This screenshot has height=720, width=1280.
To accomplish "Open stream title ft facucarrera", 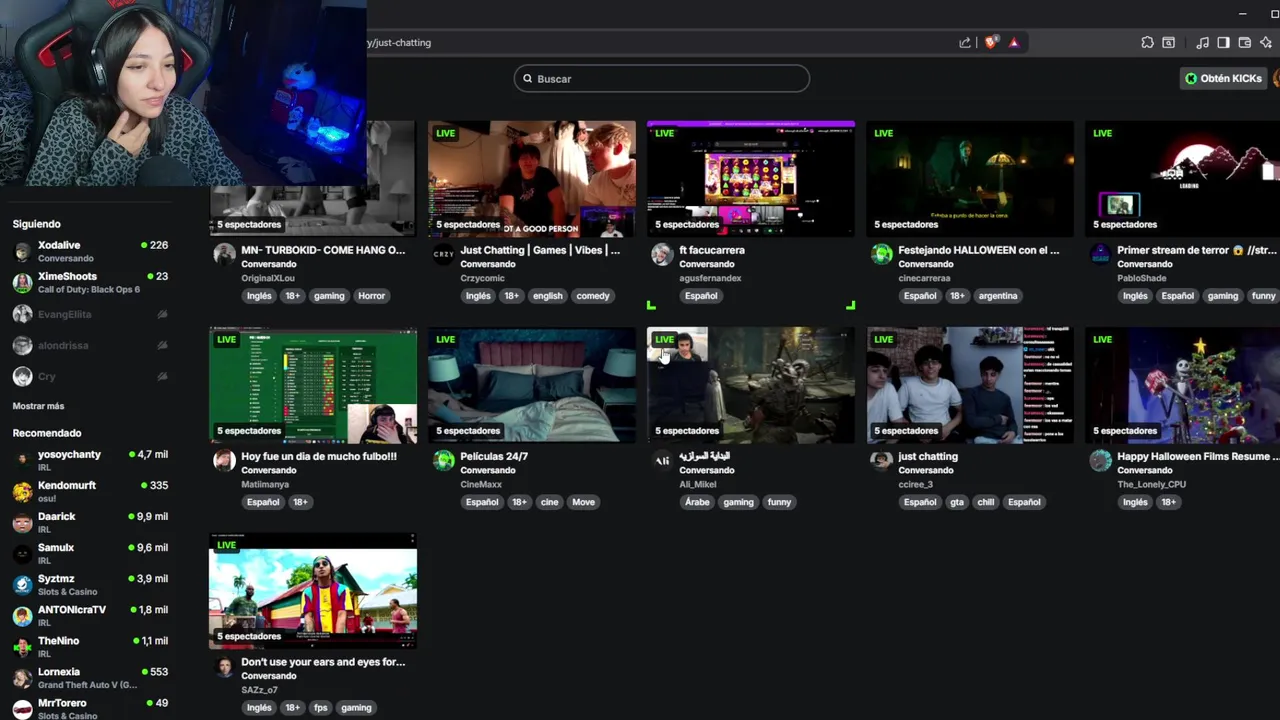I will [x=712, y=250].
